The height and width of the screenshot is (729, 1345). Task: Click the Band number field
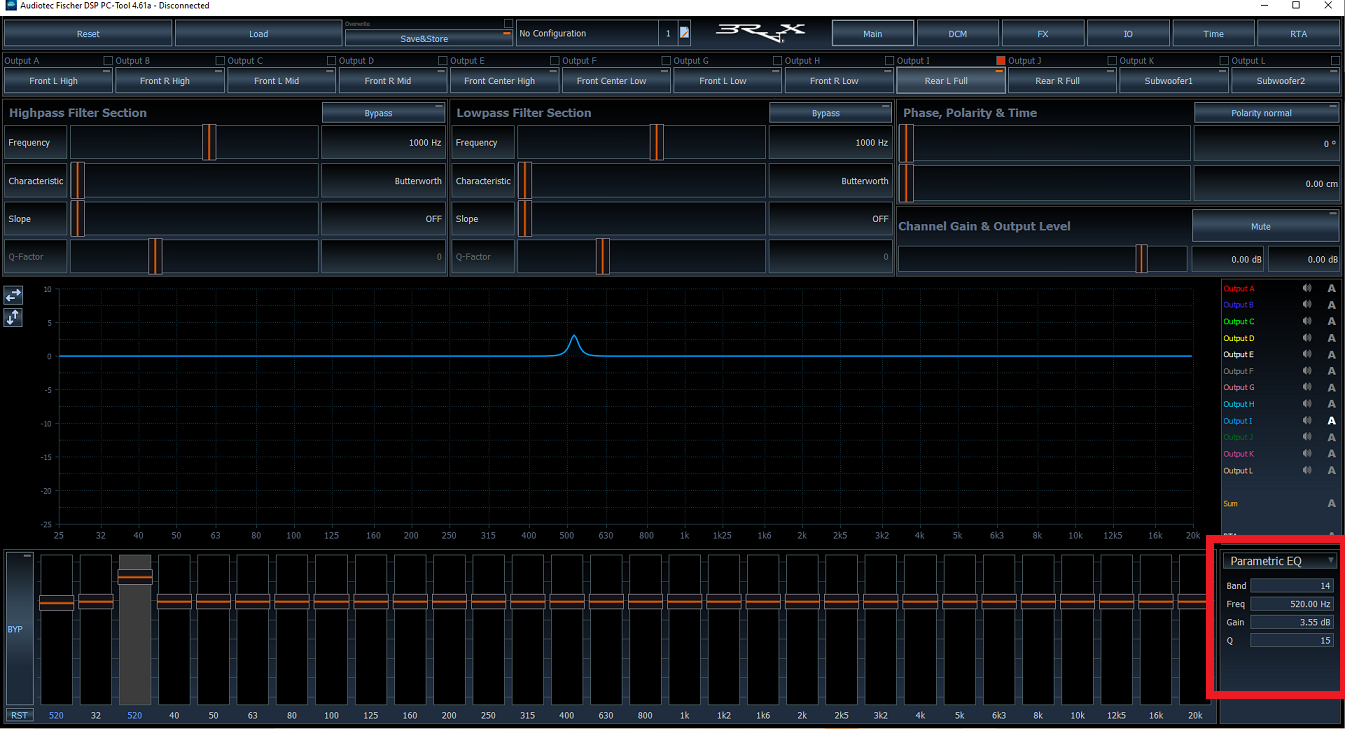coord(1292,585)
